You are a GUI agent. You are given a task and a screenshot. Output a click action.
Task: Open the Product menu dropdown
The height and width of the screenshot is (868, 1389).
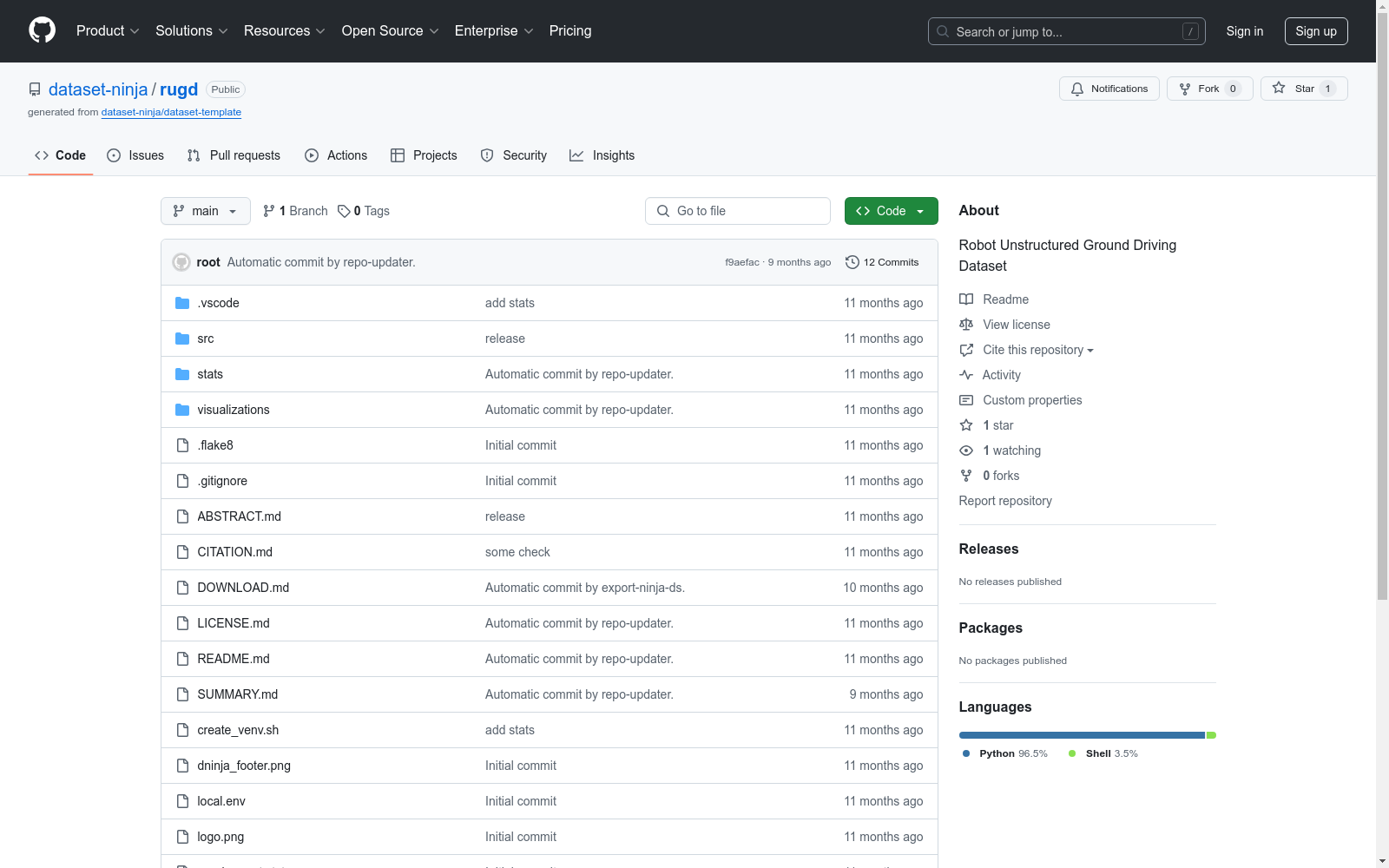click(108, 31)
